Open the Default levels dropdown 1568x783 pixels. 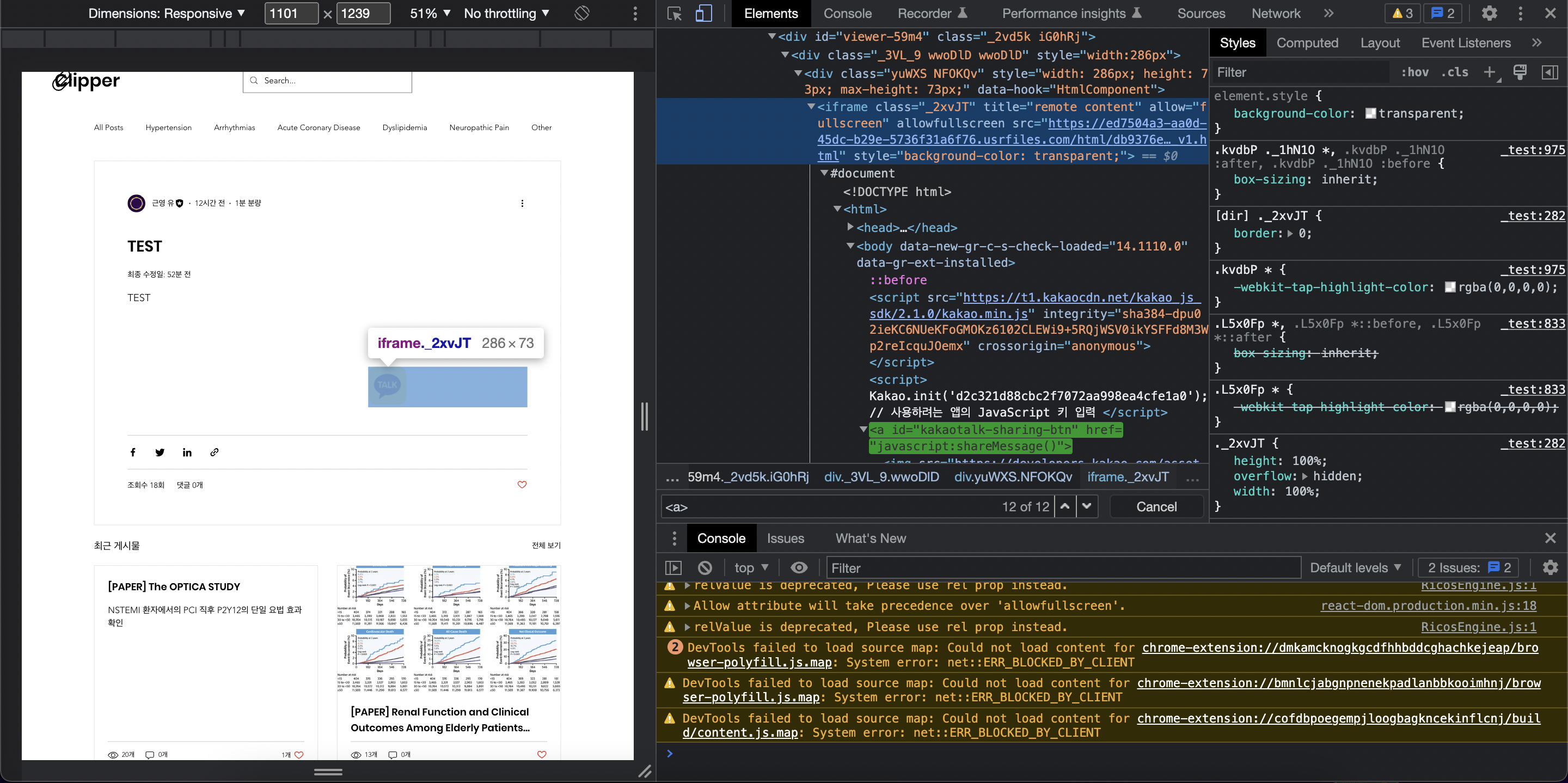coord(1355,567)
